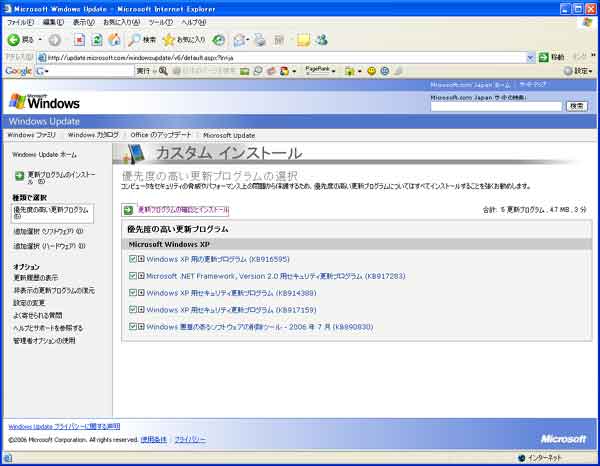Image resolution: width=600 pixels, height=466 pixels.
Task: Open the Office のアップデート link
Action: point(161,135)
